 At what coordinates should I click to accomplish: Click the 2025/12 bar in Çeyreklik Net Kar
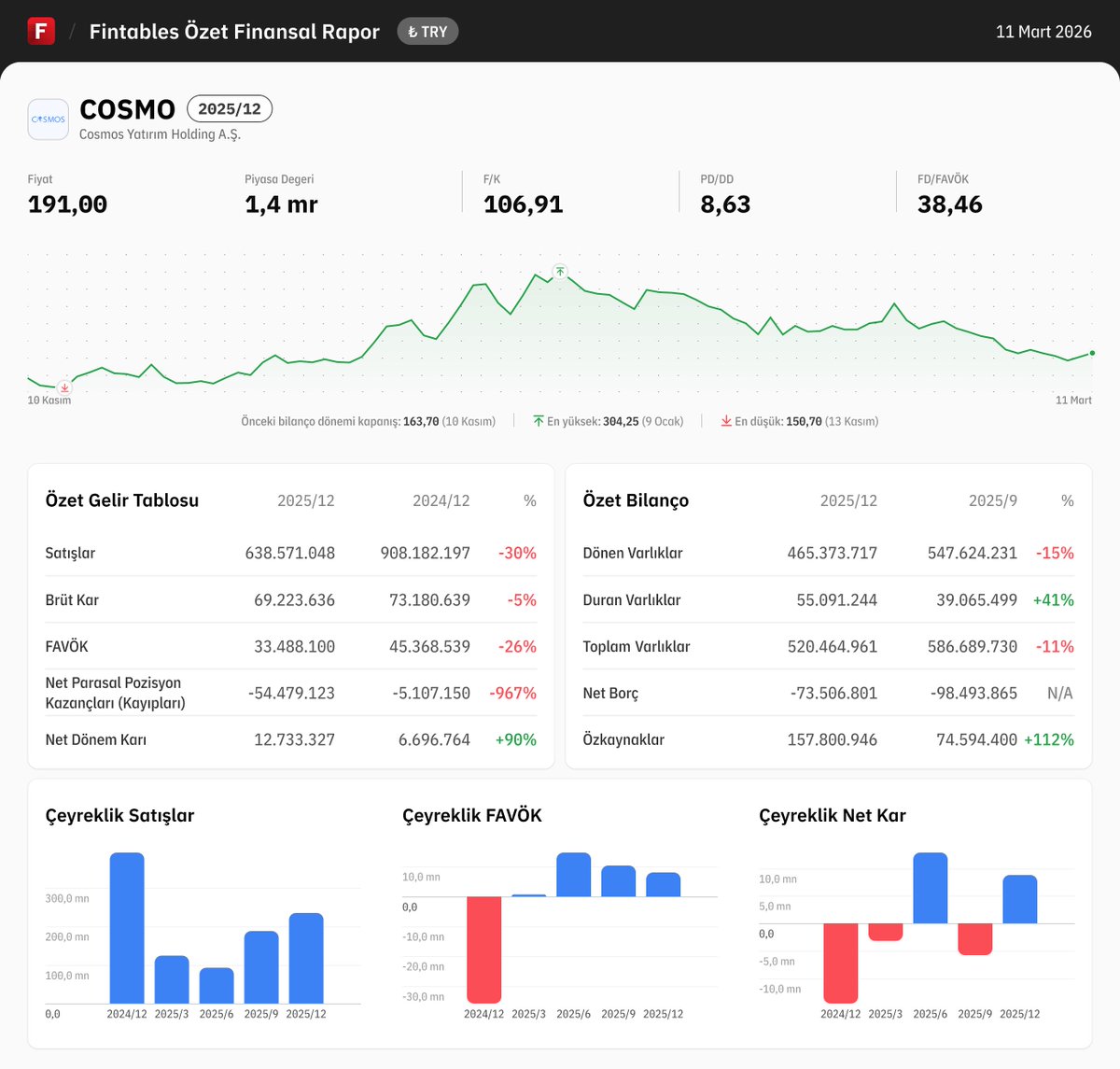coord(1019,899)
